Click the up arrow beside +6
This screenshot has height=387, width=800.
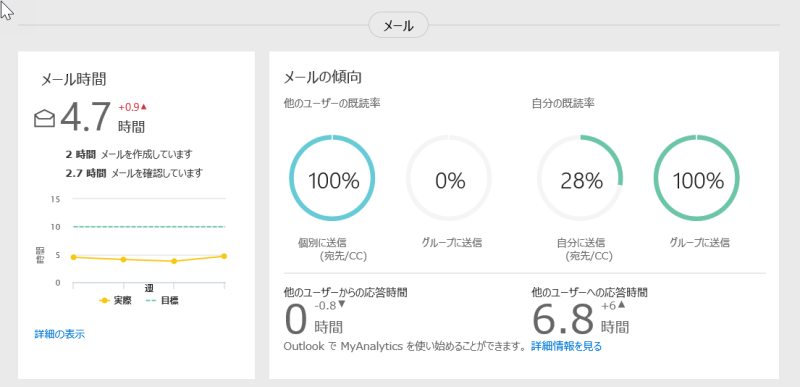click(x=621, y=305)
